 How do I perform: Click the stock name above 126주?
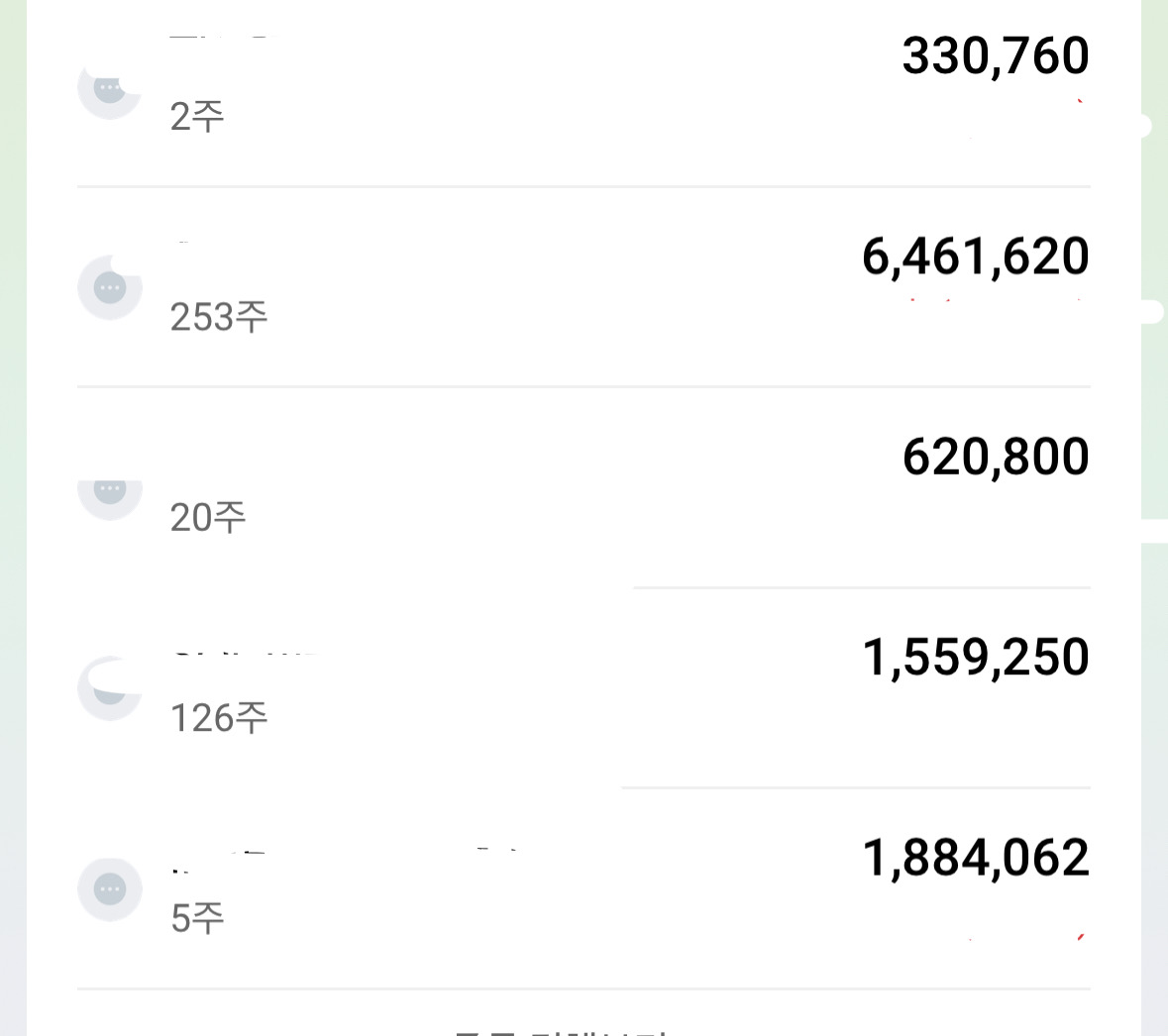[244, 656]
